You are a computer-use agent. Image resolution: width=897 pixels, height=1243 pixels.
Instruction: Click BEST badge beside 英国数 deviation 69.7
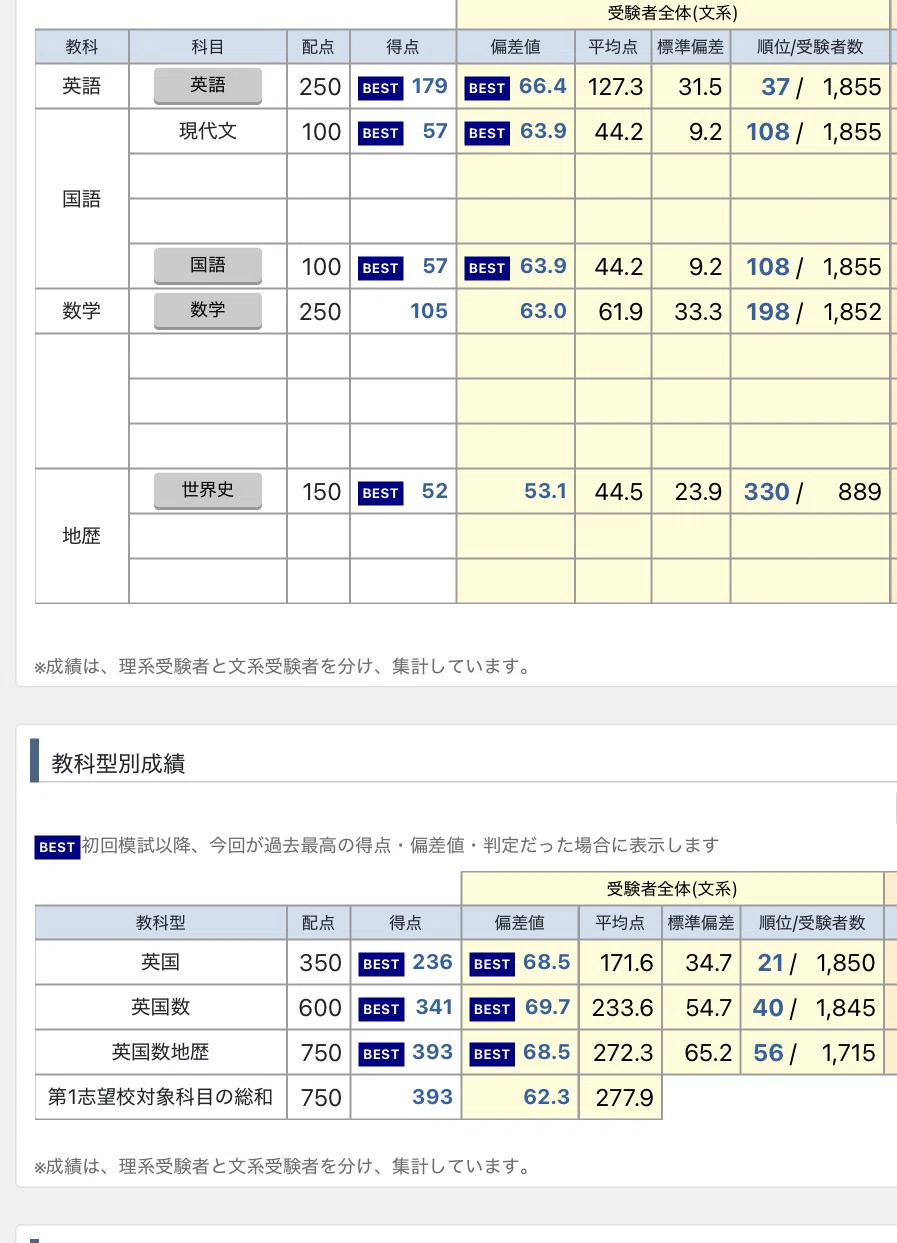(x=492, y=1009)
